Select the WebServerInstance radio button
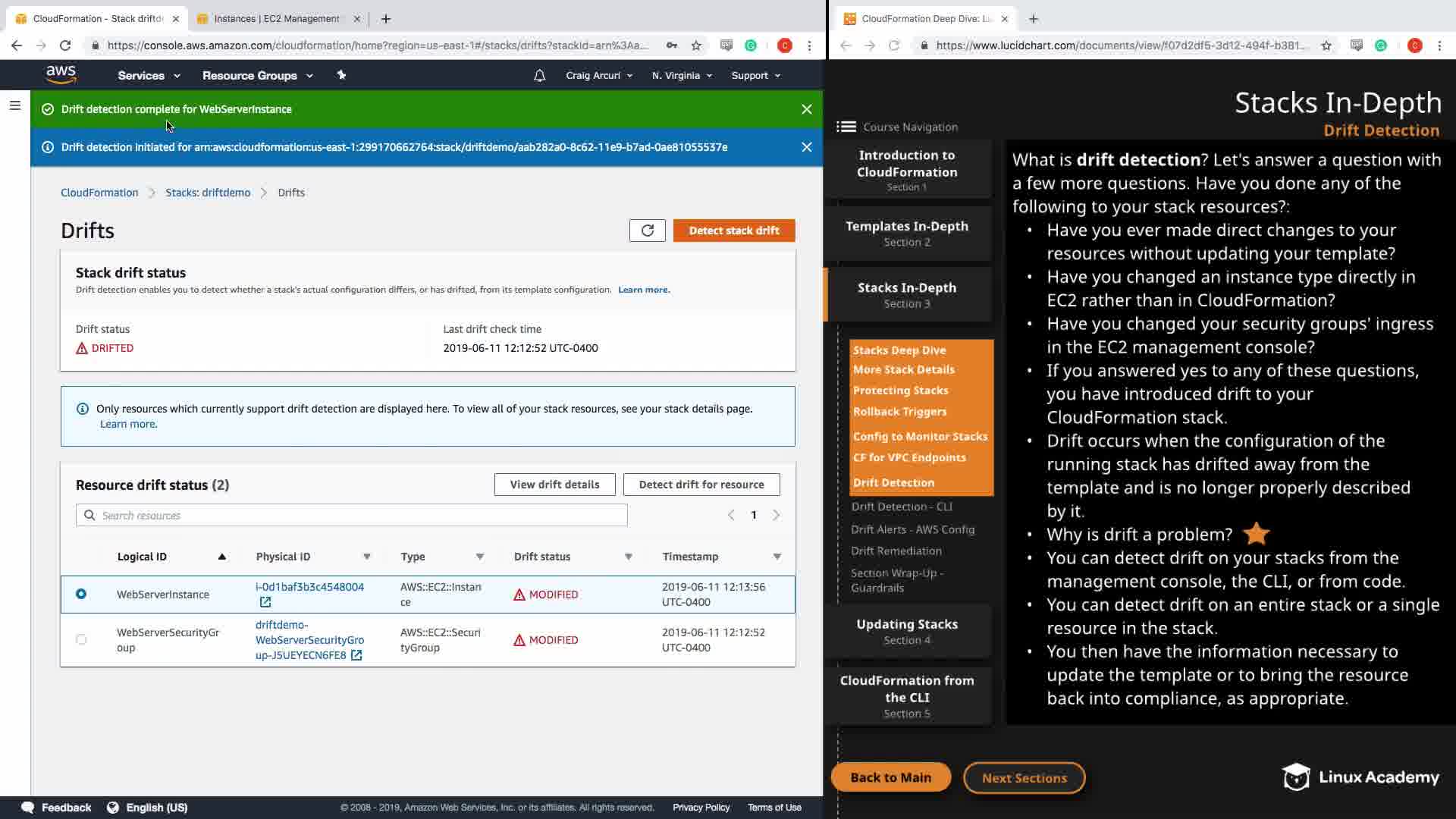 point(81,594)
